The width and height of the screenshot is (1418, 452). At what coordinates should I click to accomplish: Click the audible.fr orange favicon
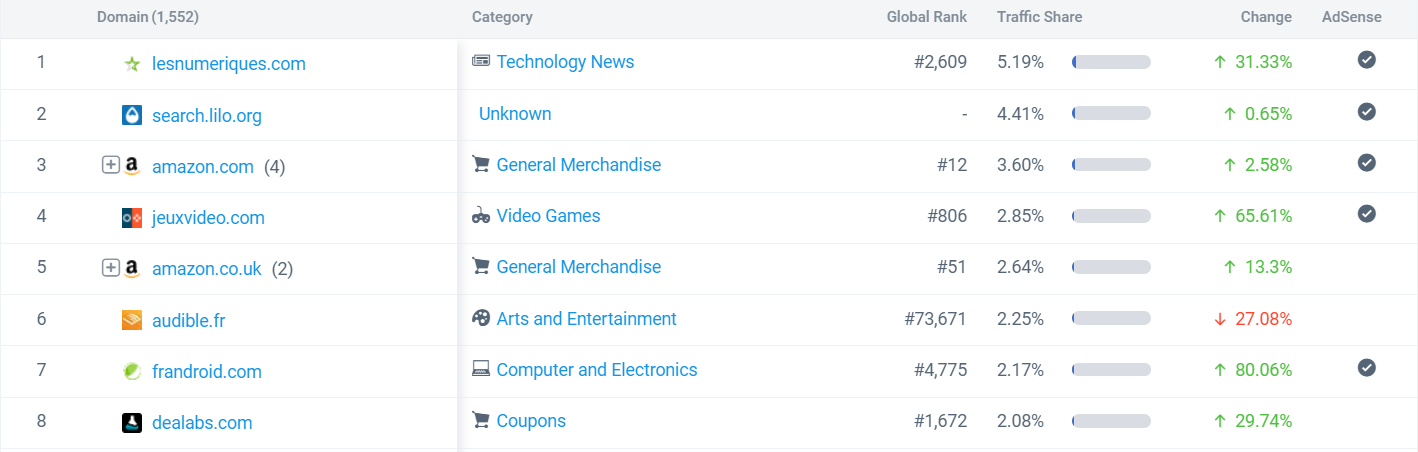click(x=132, y=320)
